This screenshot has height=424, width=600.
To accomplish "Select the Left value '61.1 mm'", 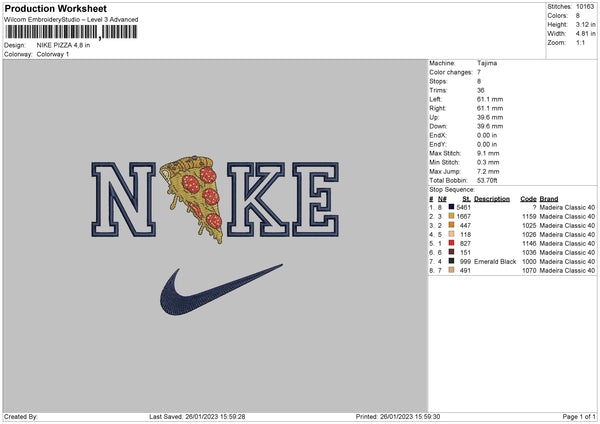I will click(490, 99).
